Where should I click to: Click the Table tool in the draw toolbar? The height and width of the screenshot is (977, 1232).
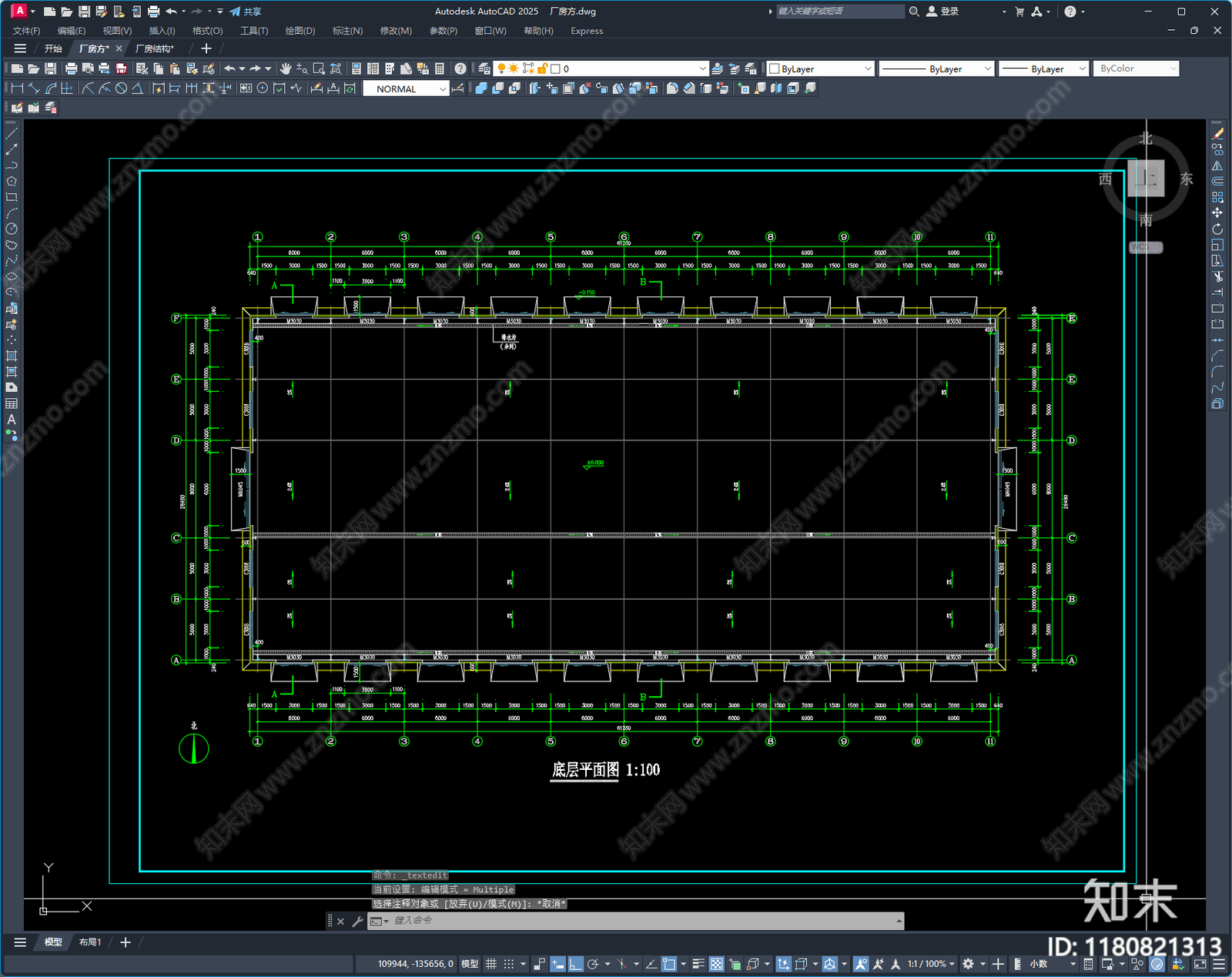click(x=12, y=403)
